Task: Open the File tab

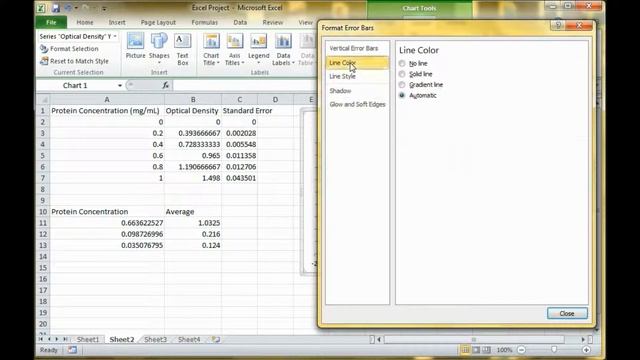Action: (x=51, y=22)
